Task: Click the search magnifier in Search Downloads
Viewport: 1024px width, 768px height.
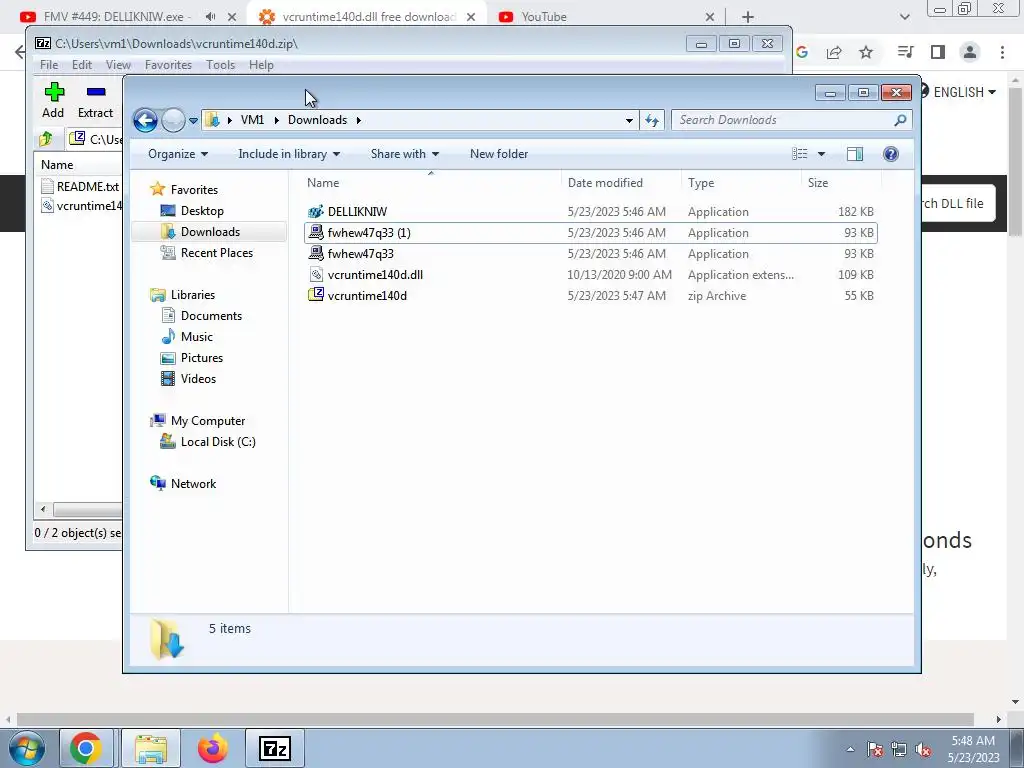Action: pyautogui.click(x=900, y=120)
